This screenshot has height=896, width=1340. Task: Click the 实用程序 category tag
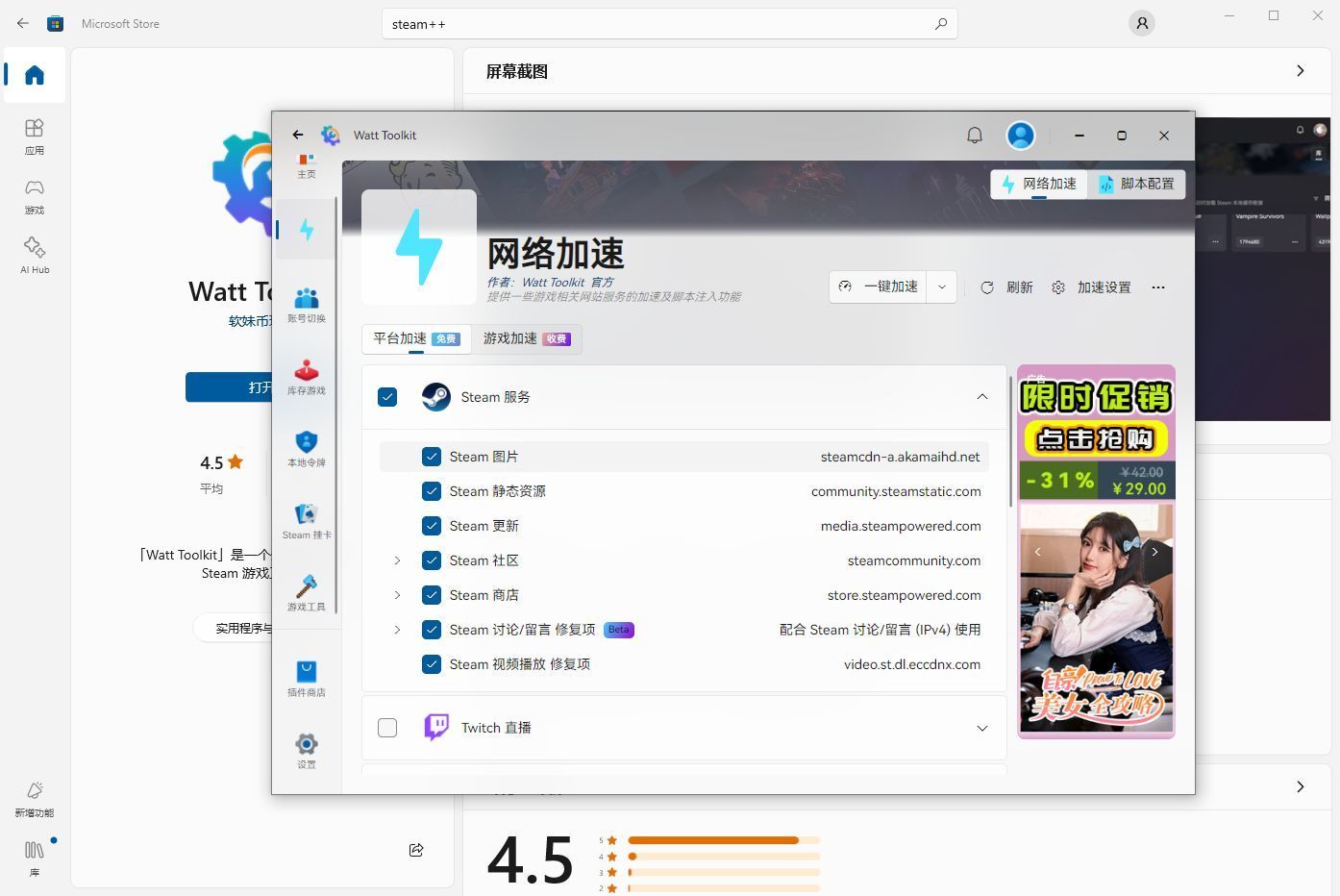[x=234, y=628]
